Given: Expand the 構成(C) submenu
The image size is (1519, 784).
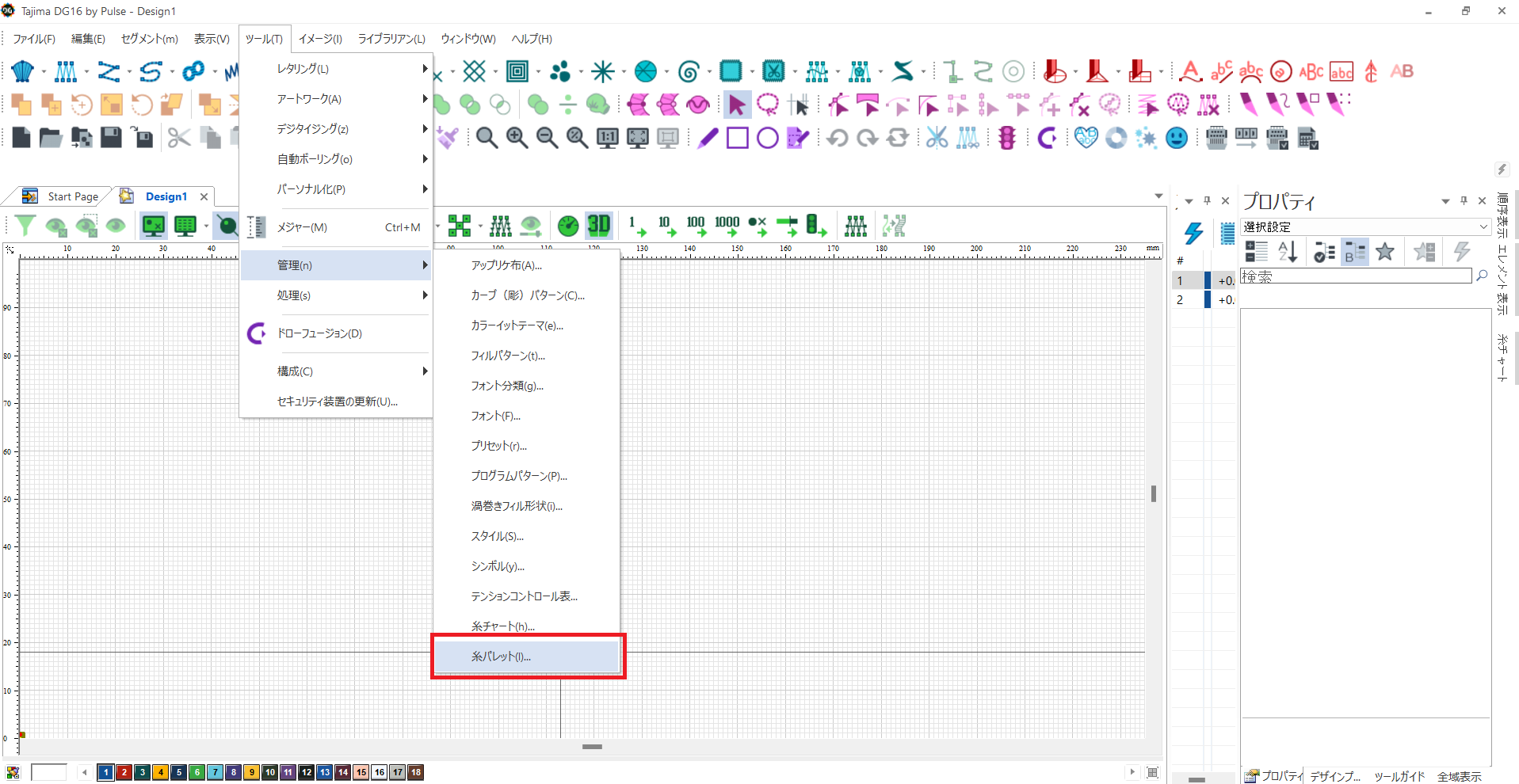Looking at the screenshot, I should 336,371.
